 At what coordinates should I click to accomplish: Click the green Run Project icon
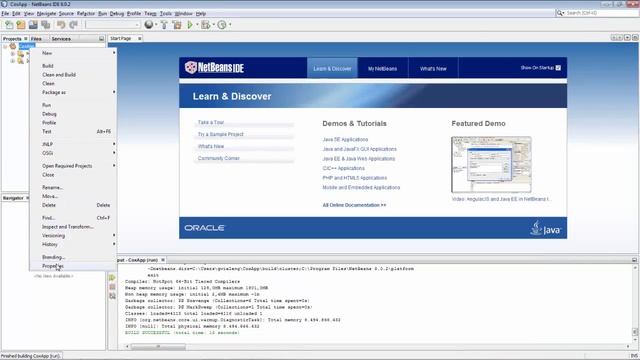[190, 25]
